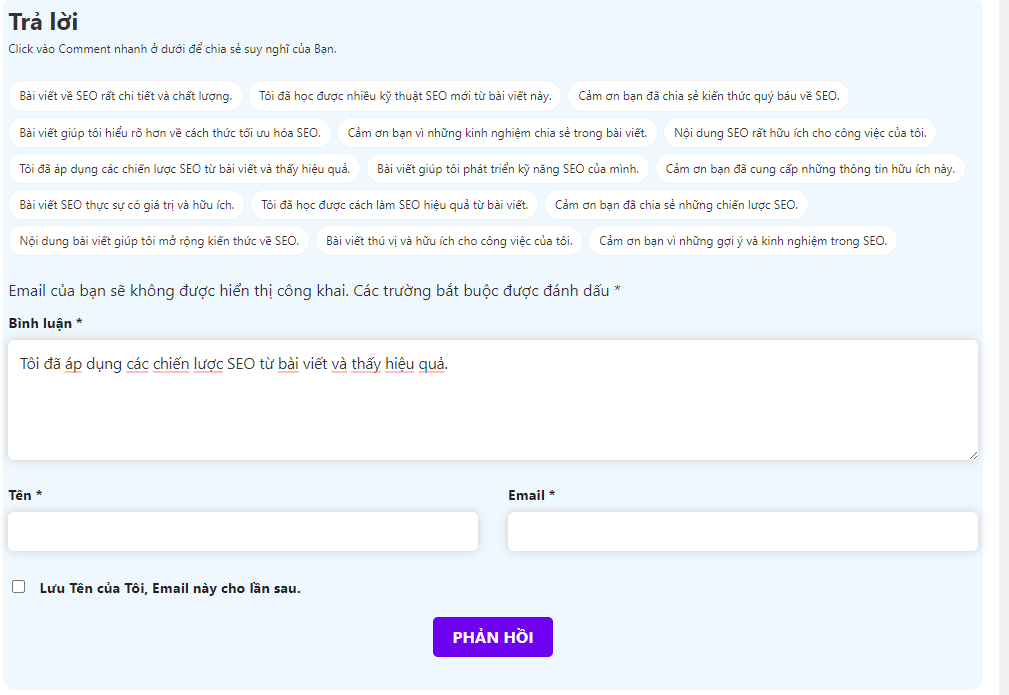1009x695 pixels.
Task: Select "Bài viết giúp tôi hiểu rõ hơn về cách thức tối ưu hóa SEO."
Action: tap(169, 132)
